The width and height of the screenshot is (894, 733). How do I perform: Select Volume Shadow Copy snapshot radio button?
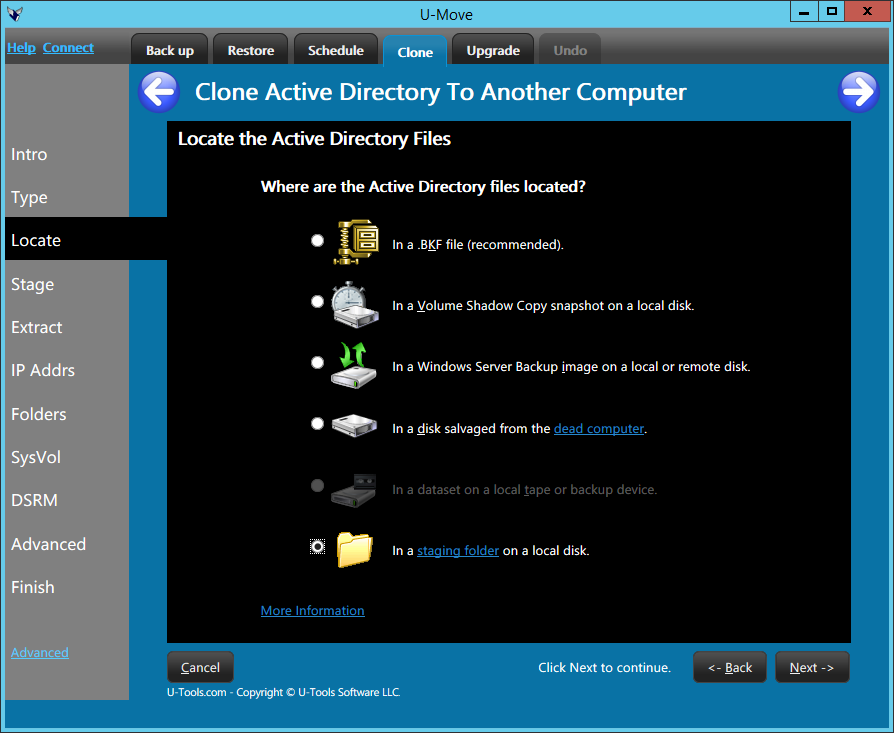click(318, 302)
